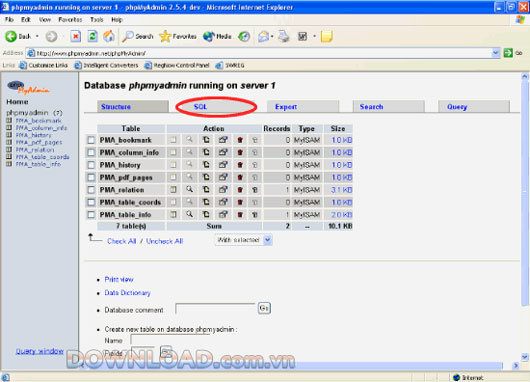530x382 pixels.
Task: Open the With selected dropdown
Action: 243,240
